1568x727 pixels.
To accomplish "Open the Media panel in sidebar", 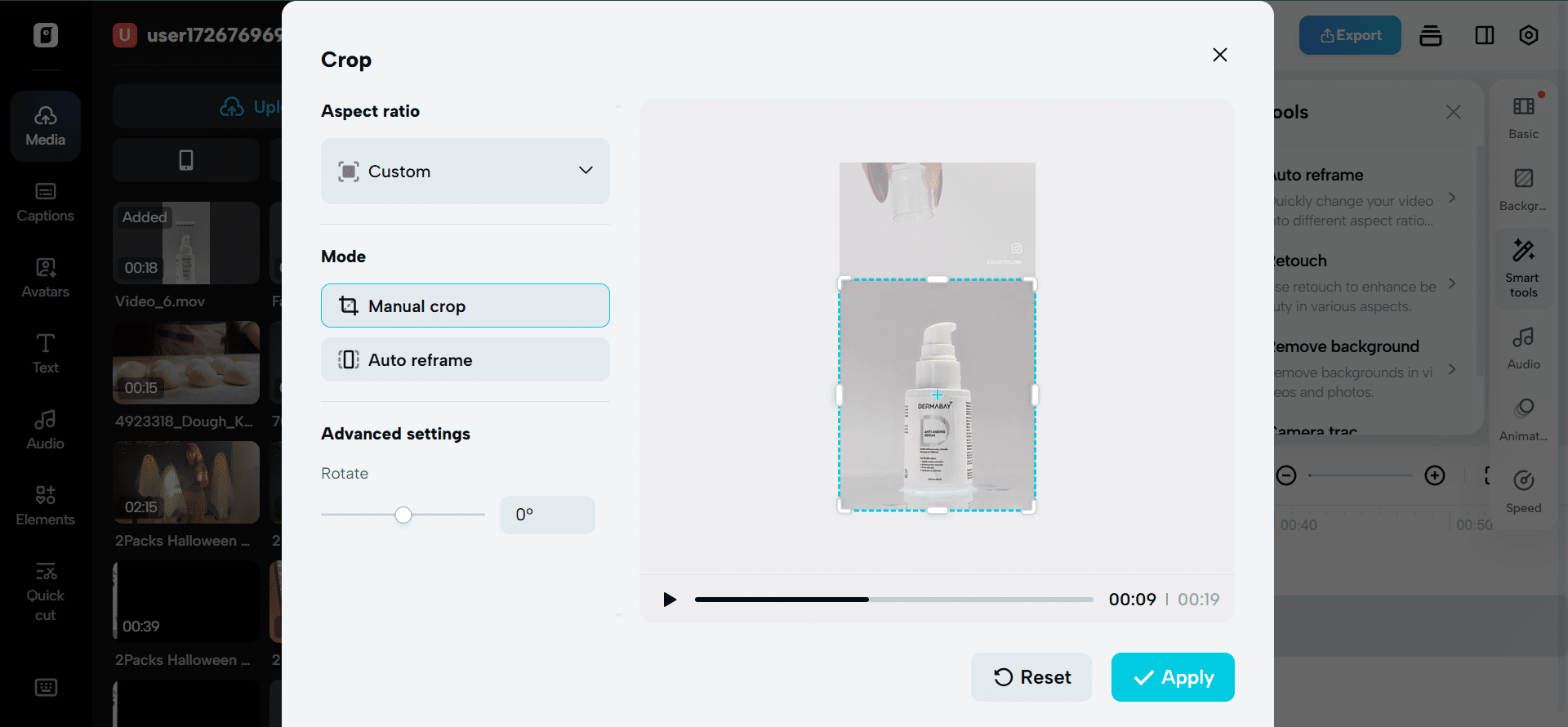I will coord(46,126).
